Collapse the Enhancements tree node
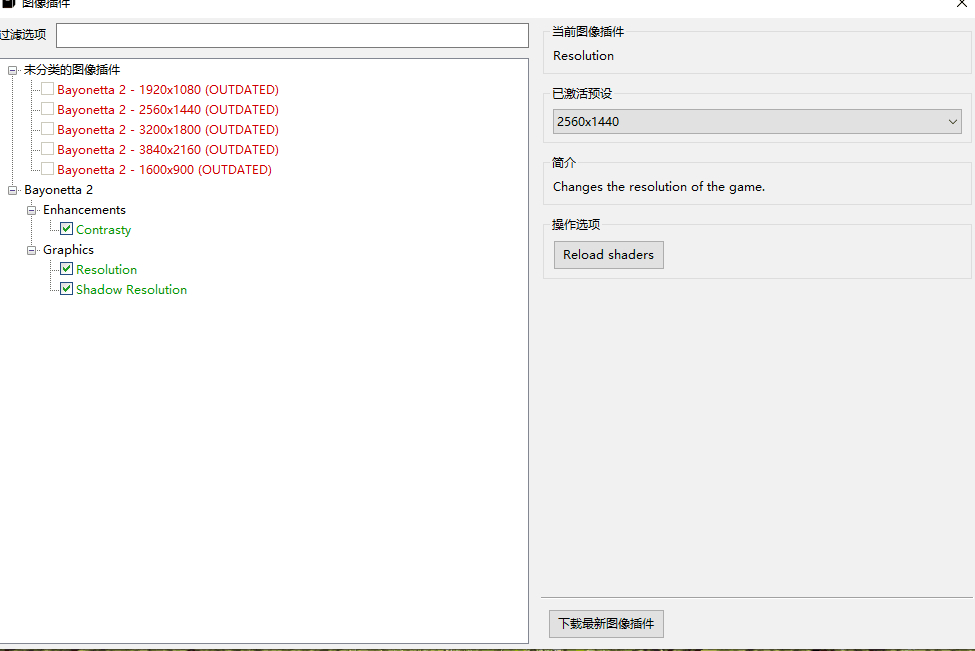975x651 pixels. click(x=31, y=210)
